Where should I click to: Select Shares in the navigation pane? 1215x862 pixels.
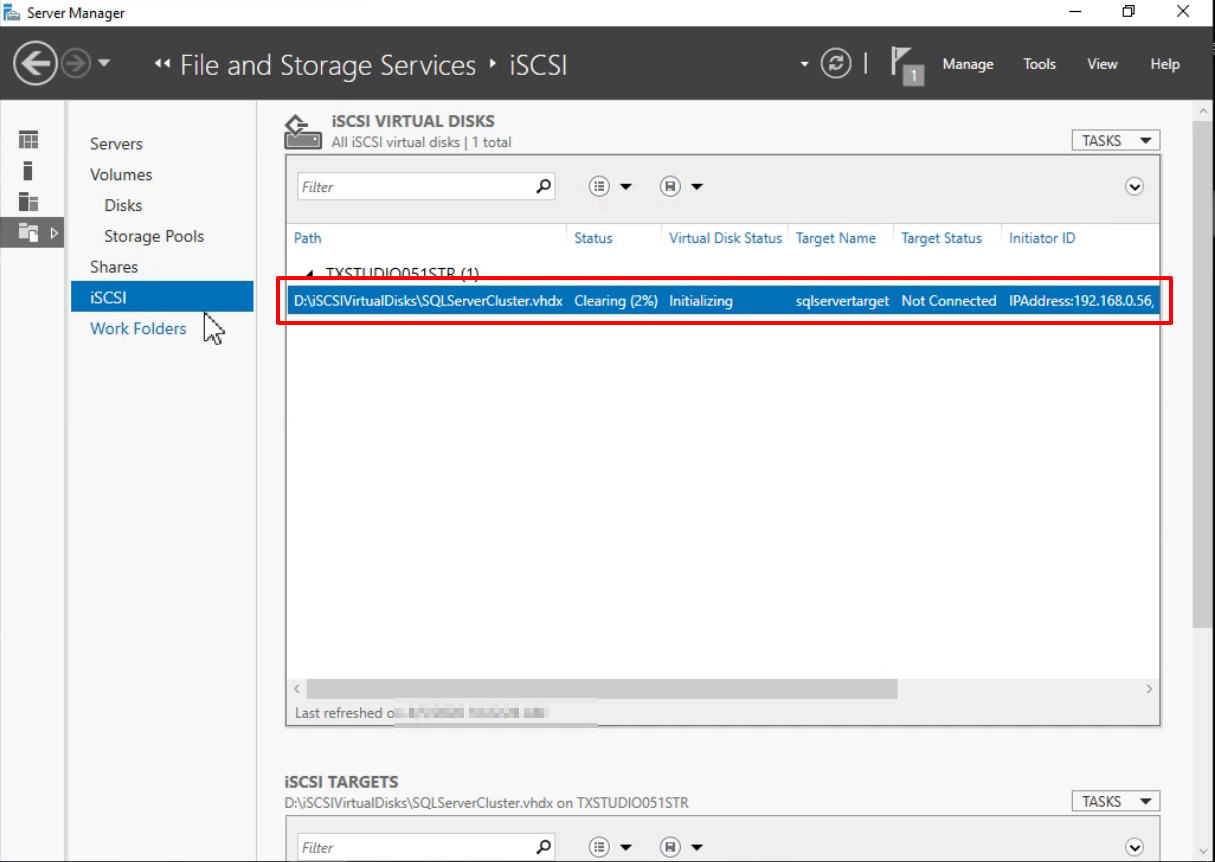point(114,267)
